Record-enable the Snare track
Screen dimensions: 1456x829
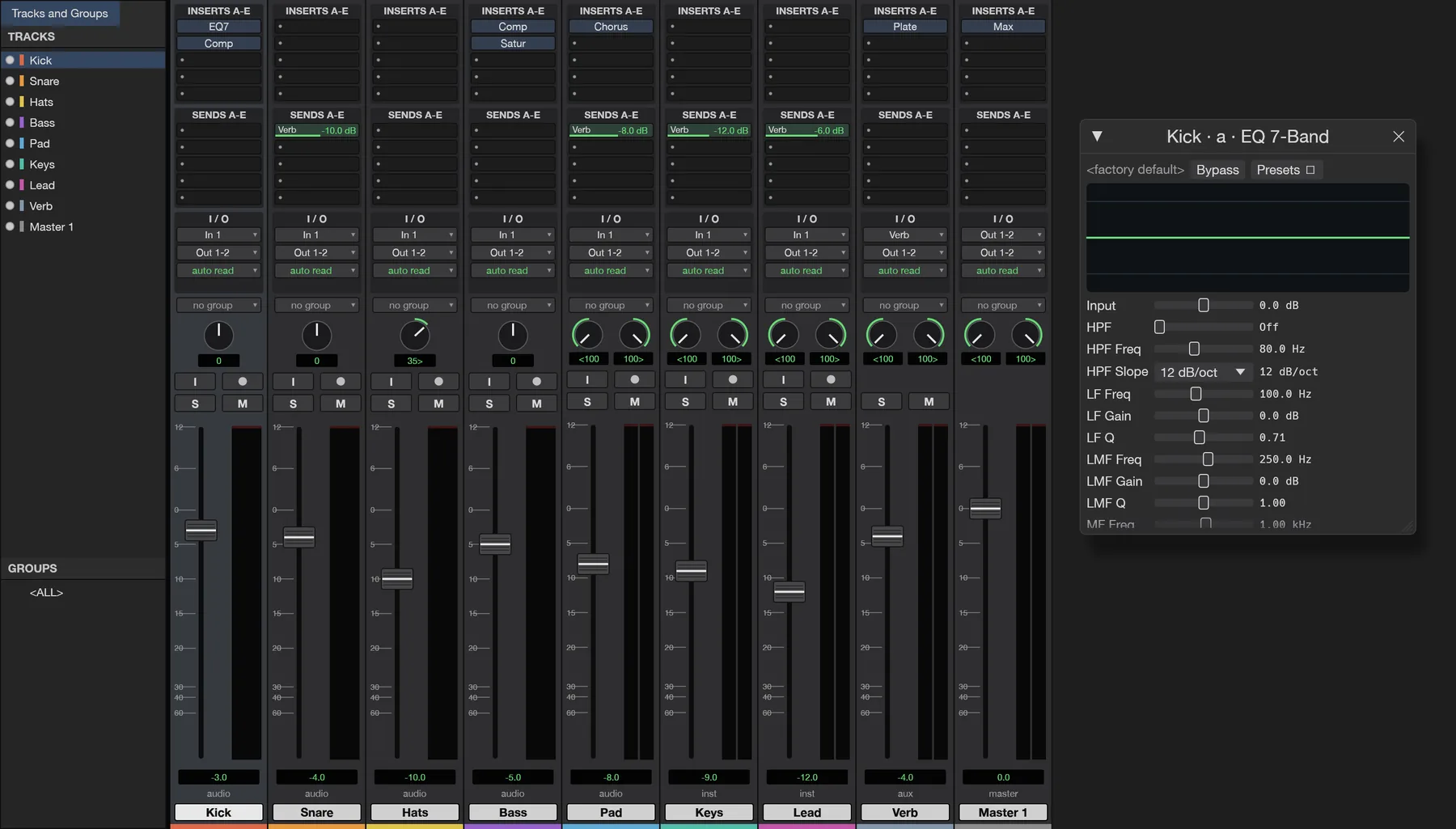click(341, 381)
